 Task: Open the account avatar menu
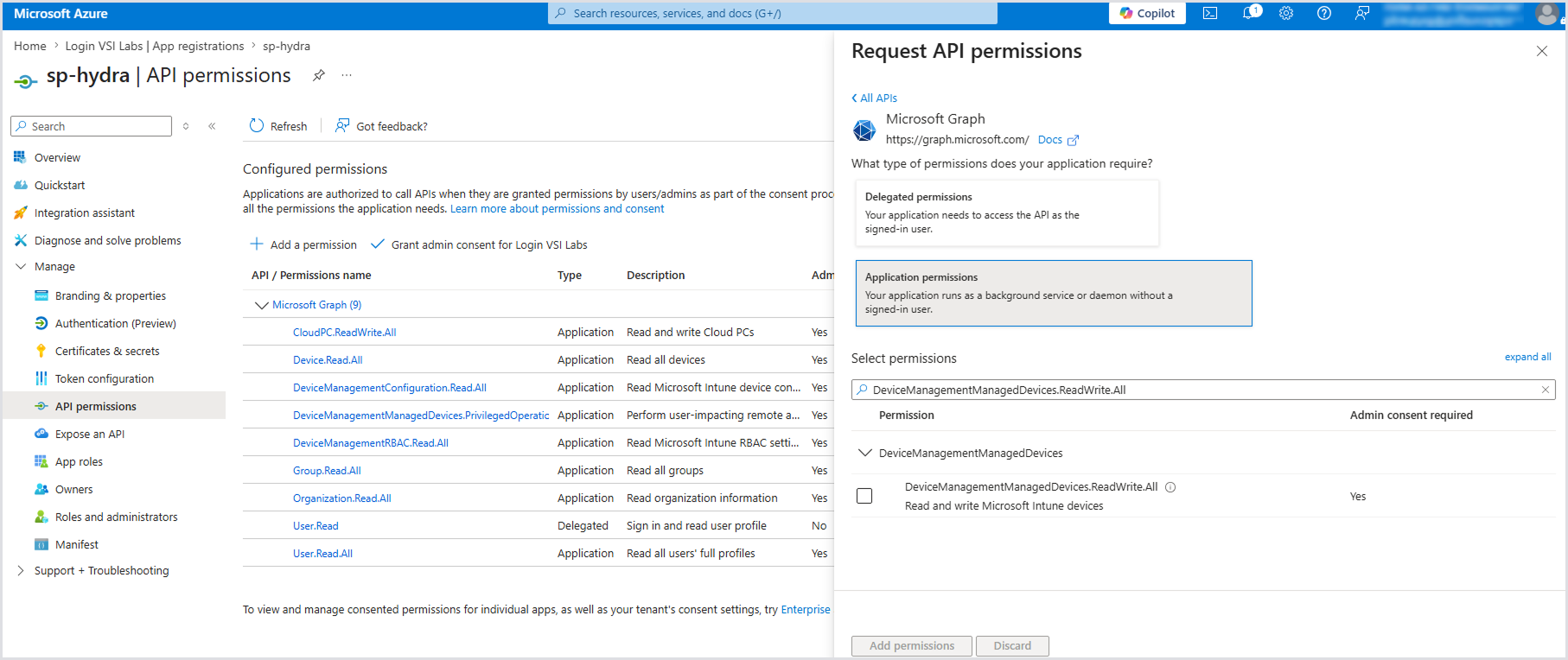[1546, 13]
